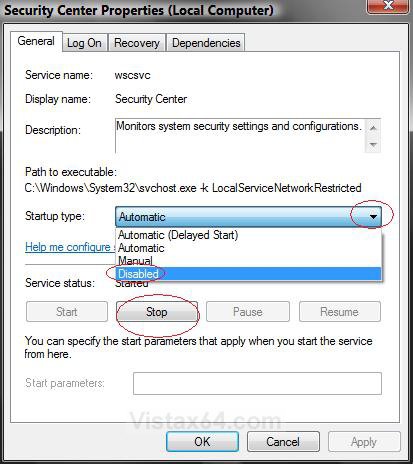Viewport: 413px width, 464px height.
Task: Cancel the properties dialog
Action: coord(283,442)
